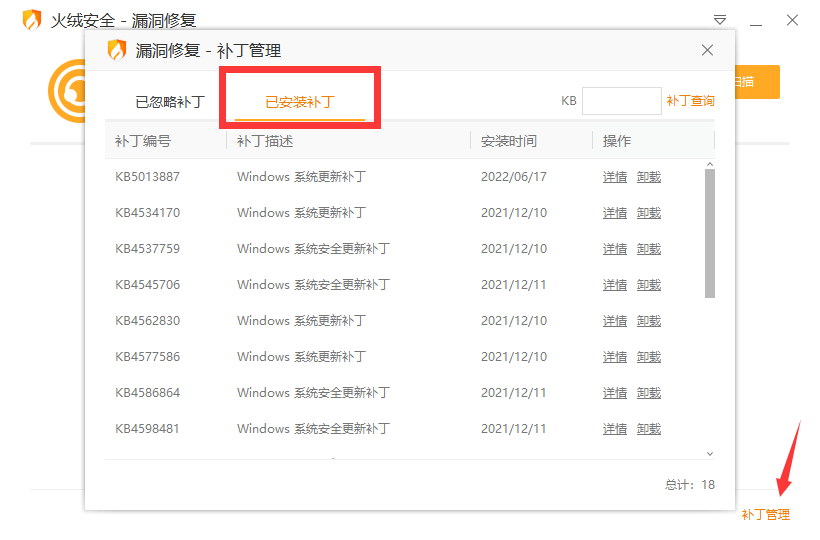The height and width of the screenshot is (540, 820).
Task: Open 详情 for patch KB4545706
Action: click(x=614, y=285)
